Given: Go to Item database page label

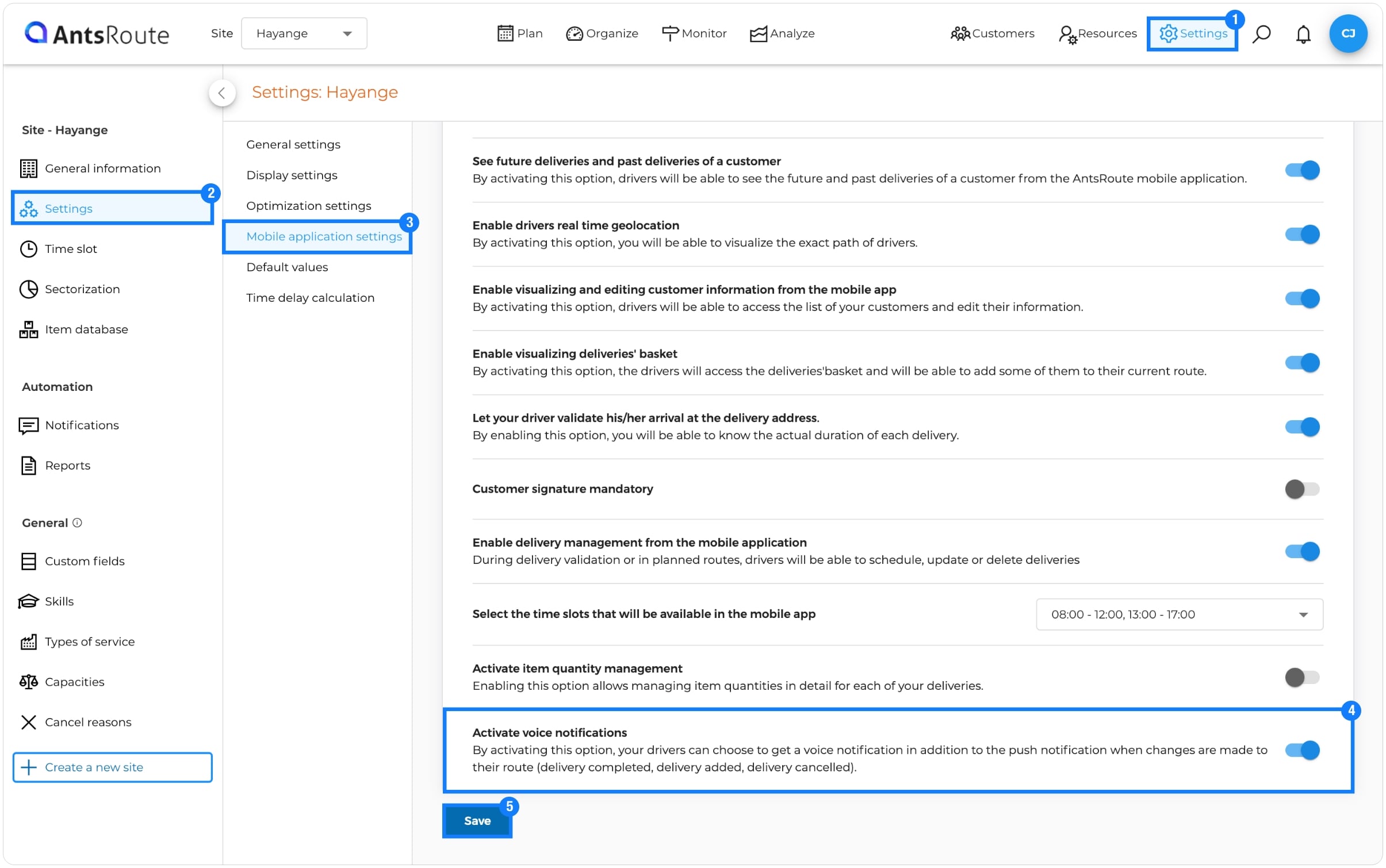Looking at the screenshot, I should coord(86,329).
